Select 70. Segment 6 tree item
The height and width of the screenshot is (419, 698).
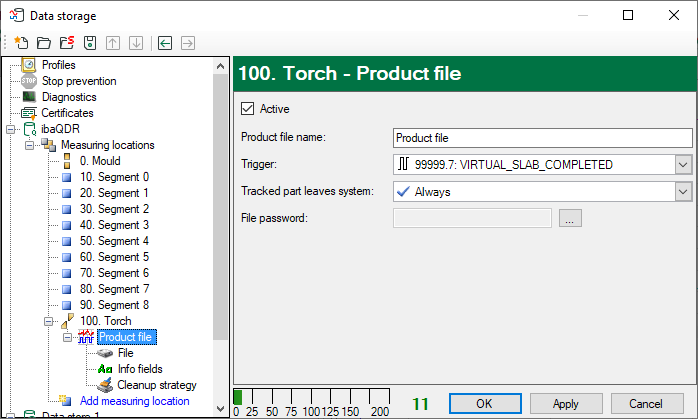tap(114, 273)
